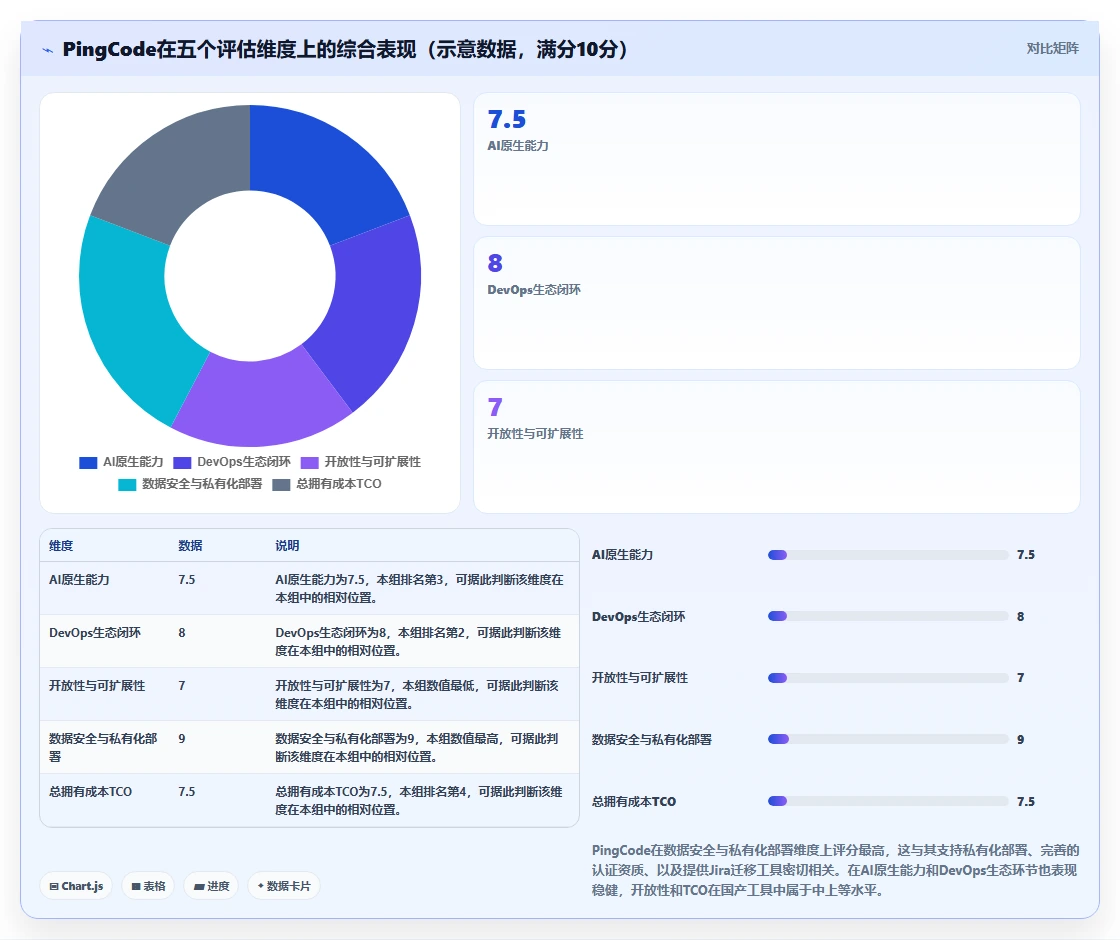The height and width of the screenshot is (940, 1120).
Task: Click the 说明 column header
Action: click(x=287, y=546)
